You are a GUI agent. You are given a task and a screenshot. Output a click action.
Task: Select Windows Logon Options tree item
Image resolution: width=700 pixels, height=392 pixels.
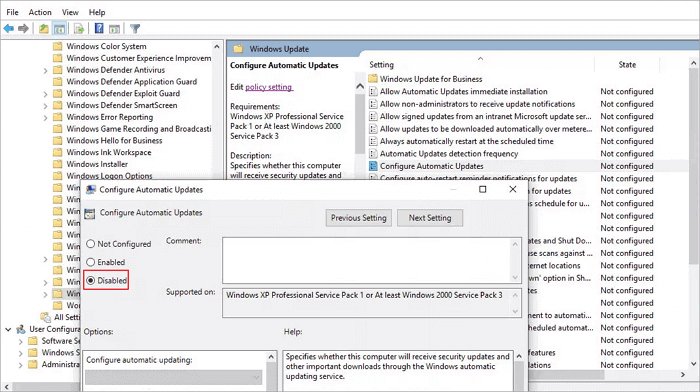109,175
